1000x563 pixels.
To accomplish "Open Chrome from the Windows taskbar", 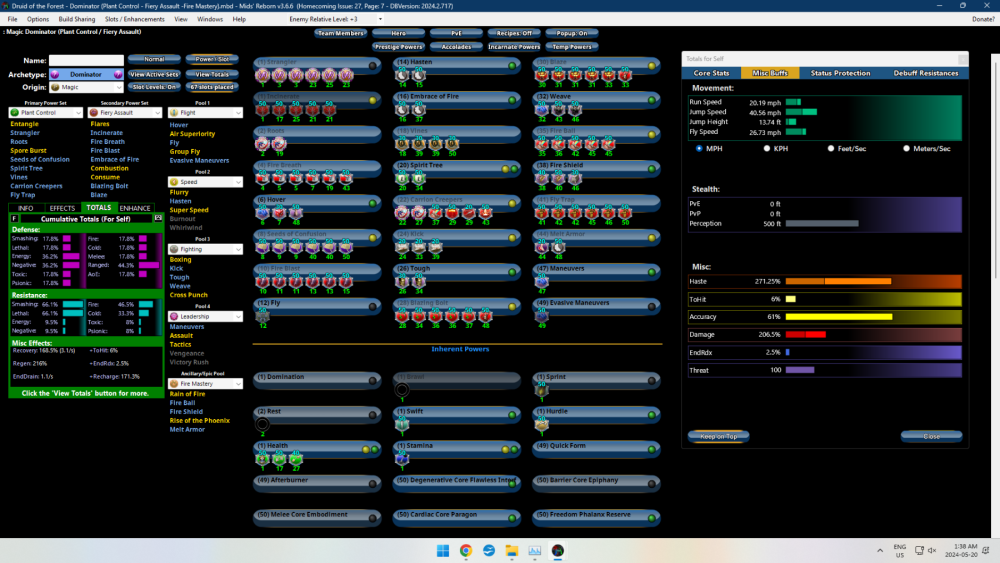I will click(x=466, y=550).
